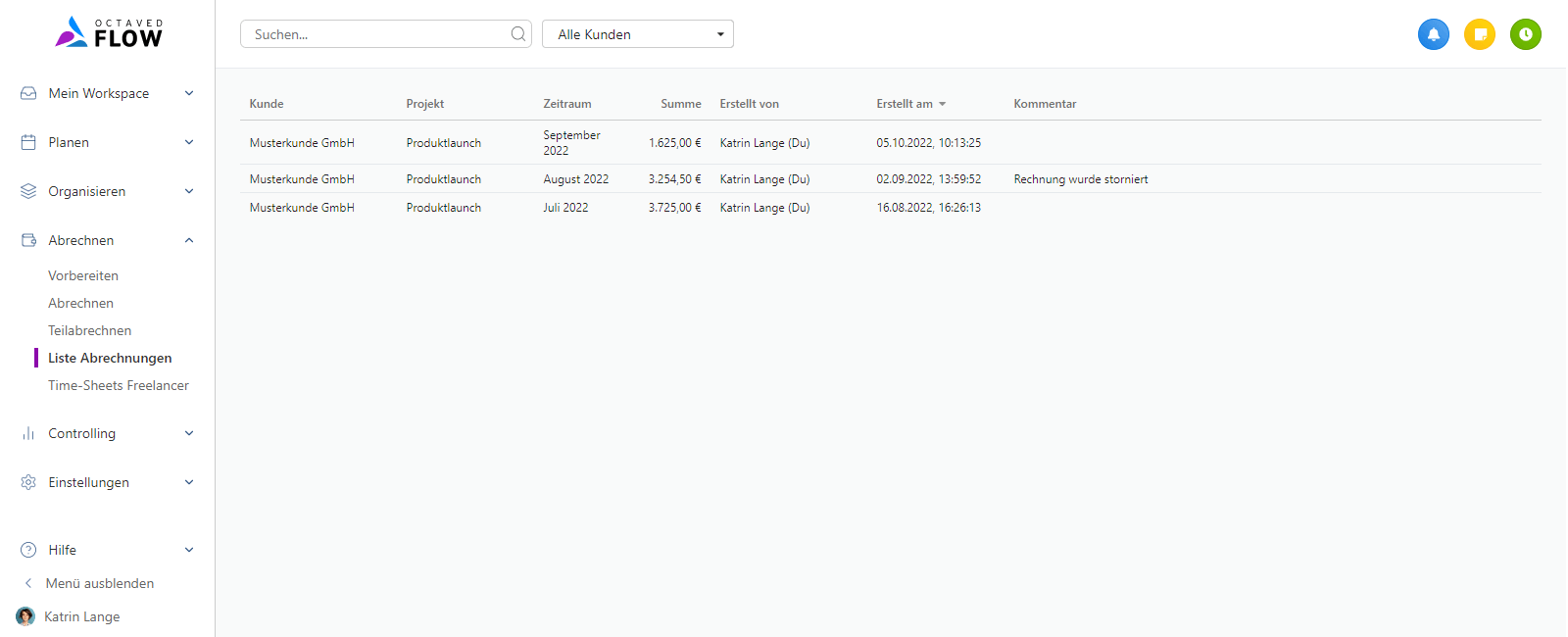Expand the Planen chevron
Image resolution: width=1568 pixels, height=637 pixels.
point(189,142)
